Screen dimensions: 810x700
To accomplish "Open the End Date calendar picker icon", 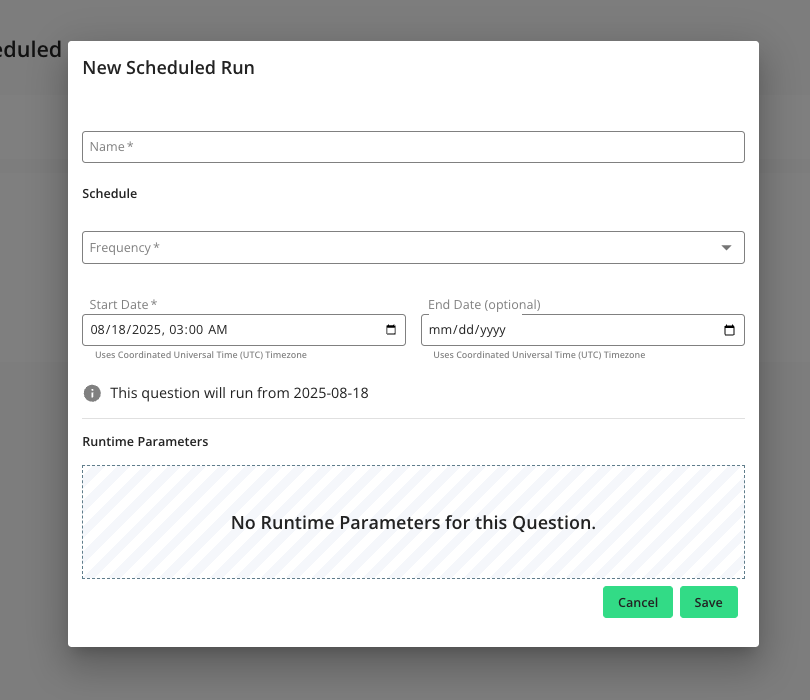I will click(729, 330).
